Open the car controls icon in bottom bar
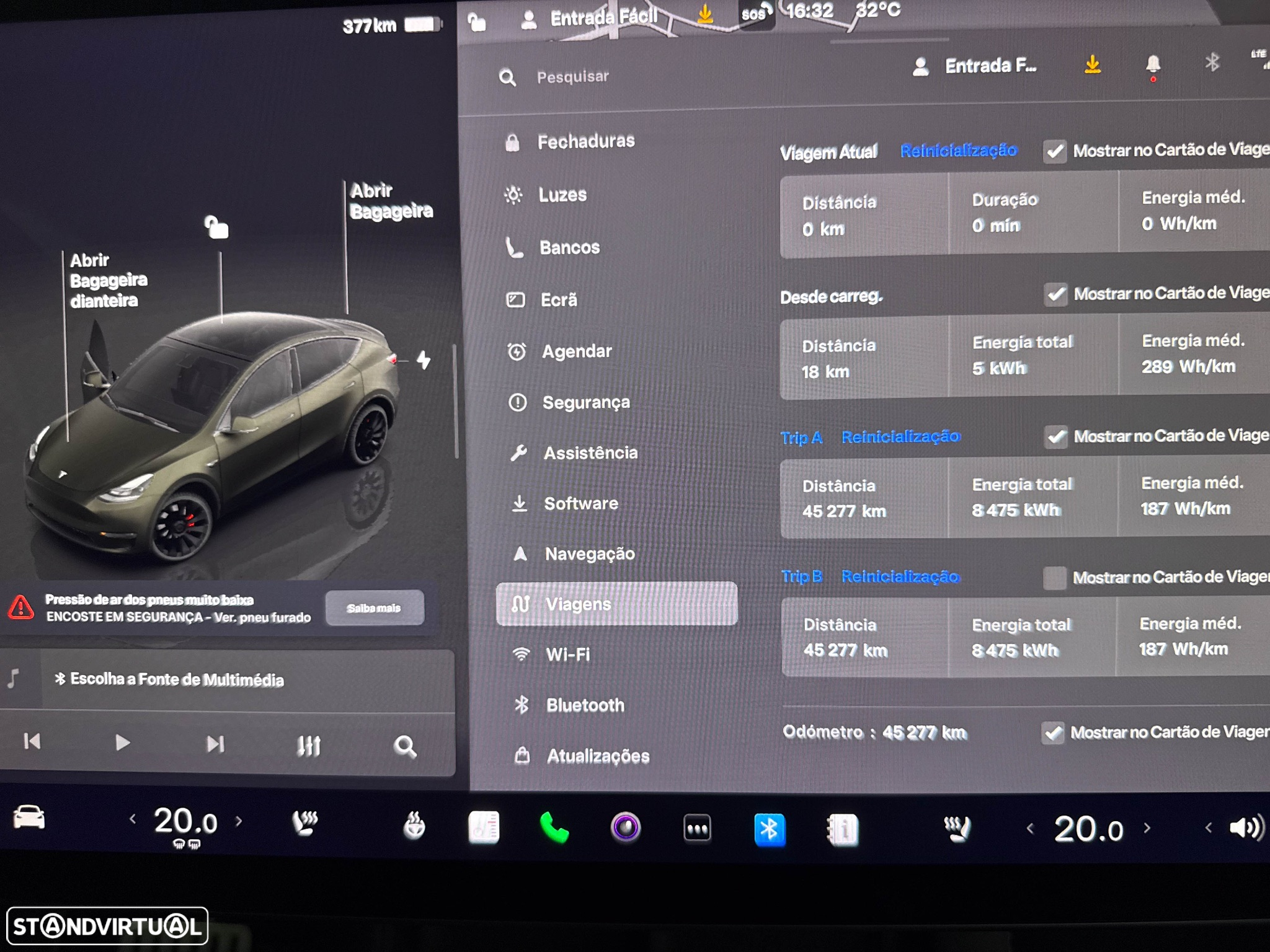1270x952 pixels. click(29, 817)
